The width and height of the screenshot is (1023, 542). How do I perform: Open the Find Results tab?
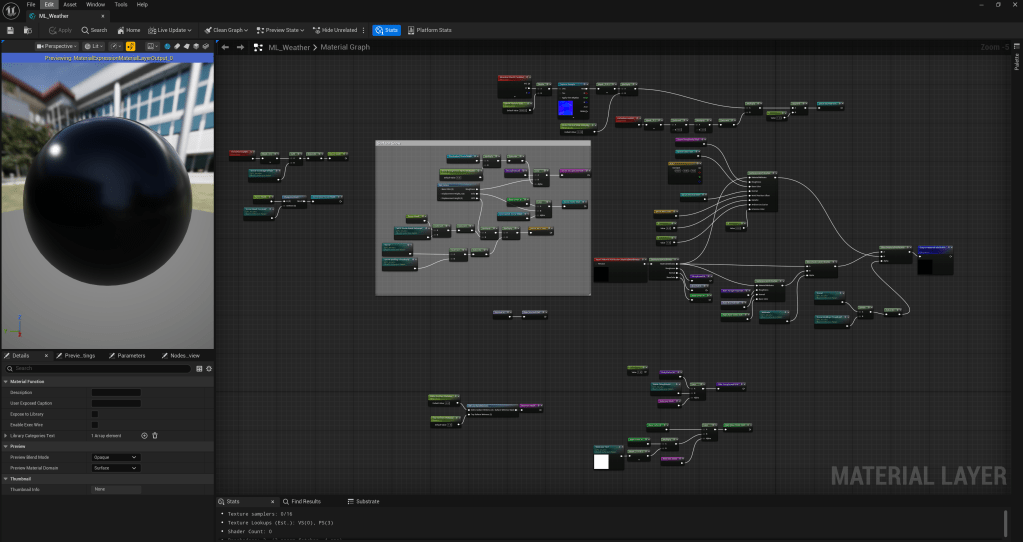point(301,501)
